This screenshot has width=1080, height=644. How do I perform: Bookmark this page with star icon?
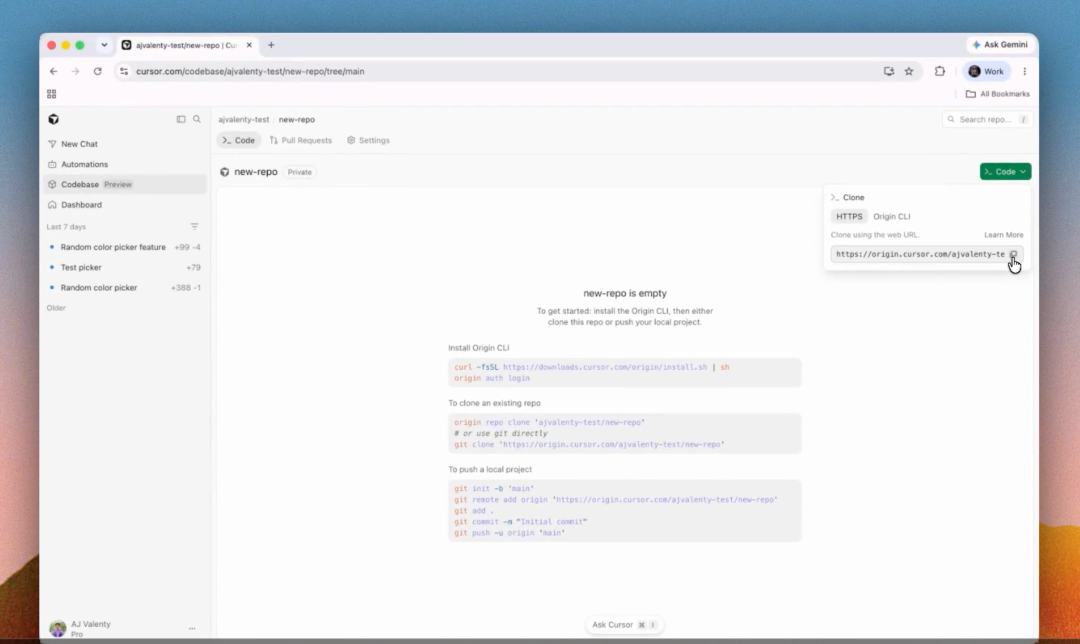pos(909,71)
